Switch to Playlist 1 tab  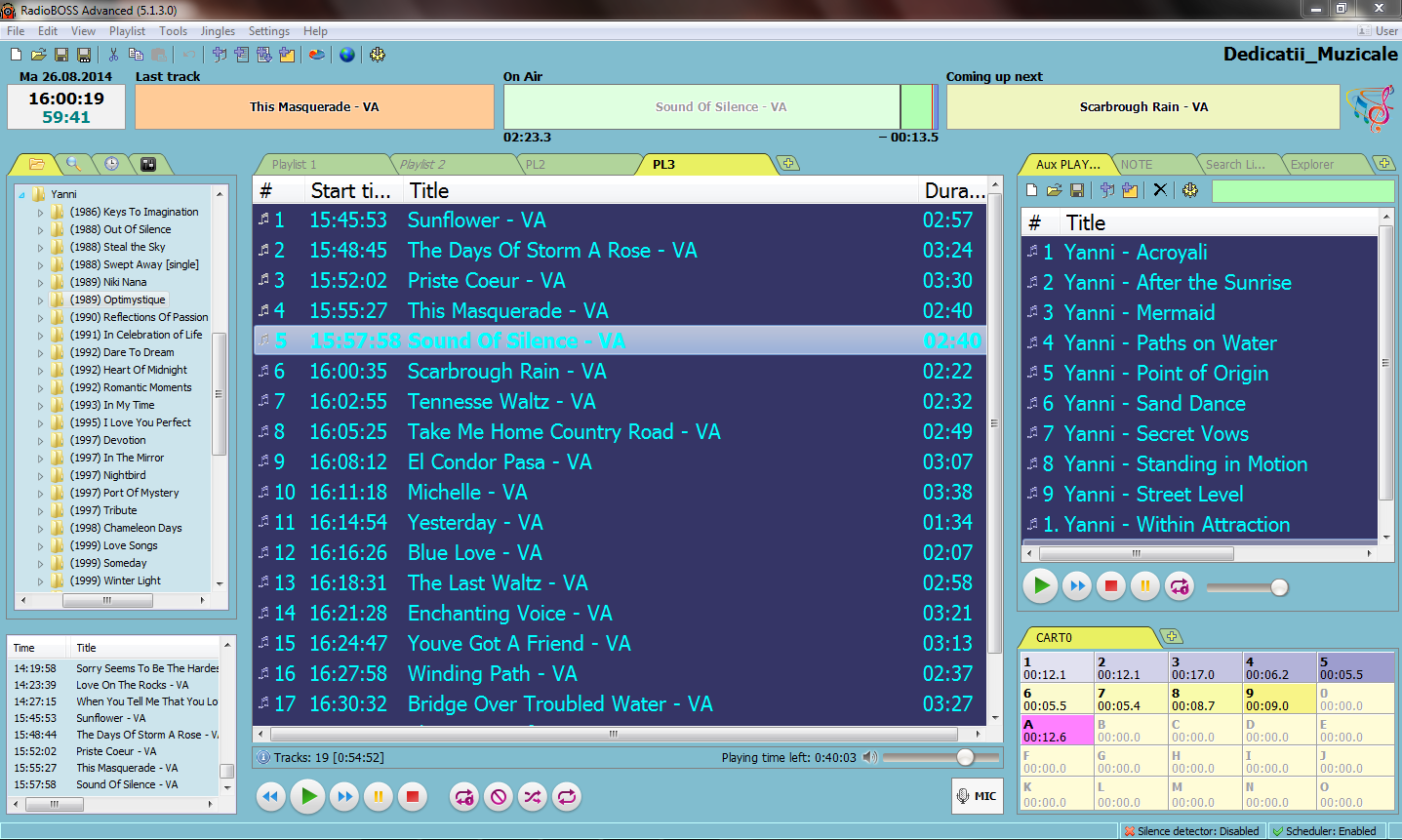point(294,165)
